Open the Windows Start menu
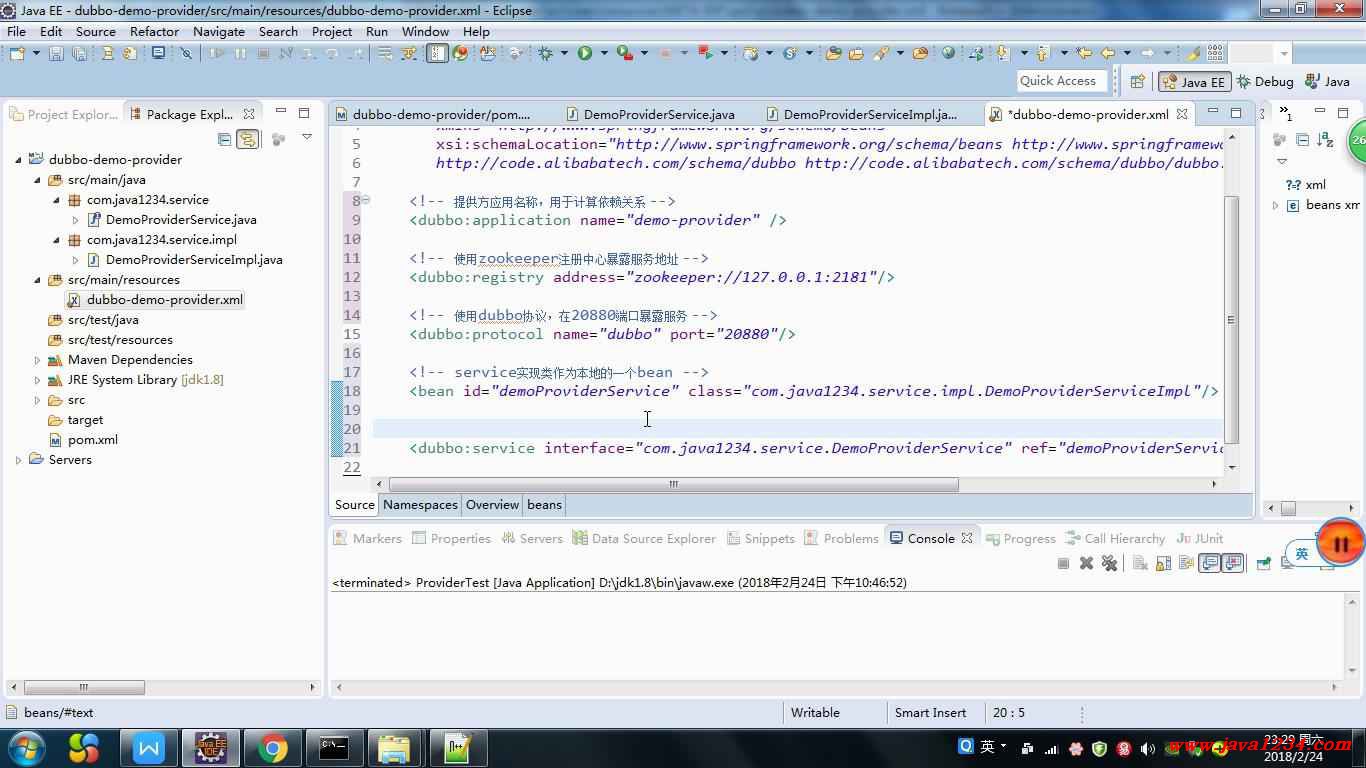Screen dimensions: 1366x768 25,747
